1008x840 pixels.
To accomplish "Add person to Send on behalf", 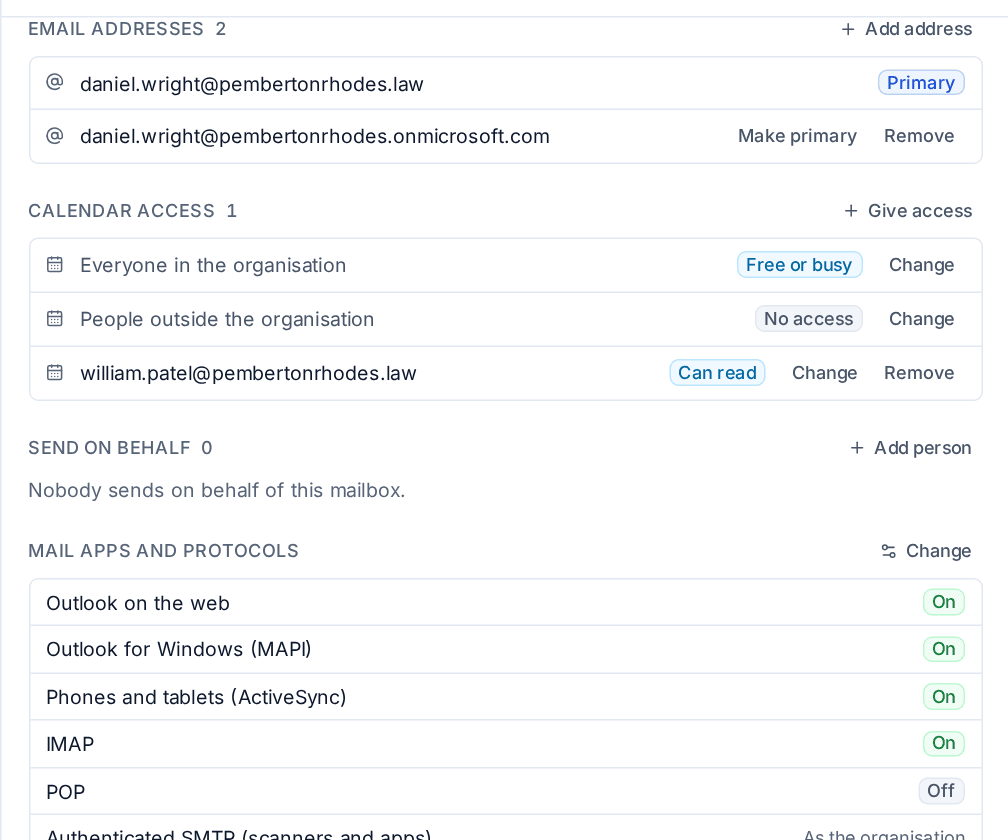I will pos(910,448).
